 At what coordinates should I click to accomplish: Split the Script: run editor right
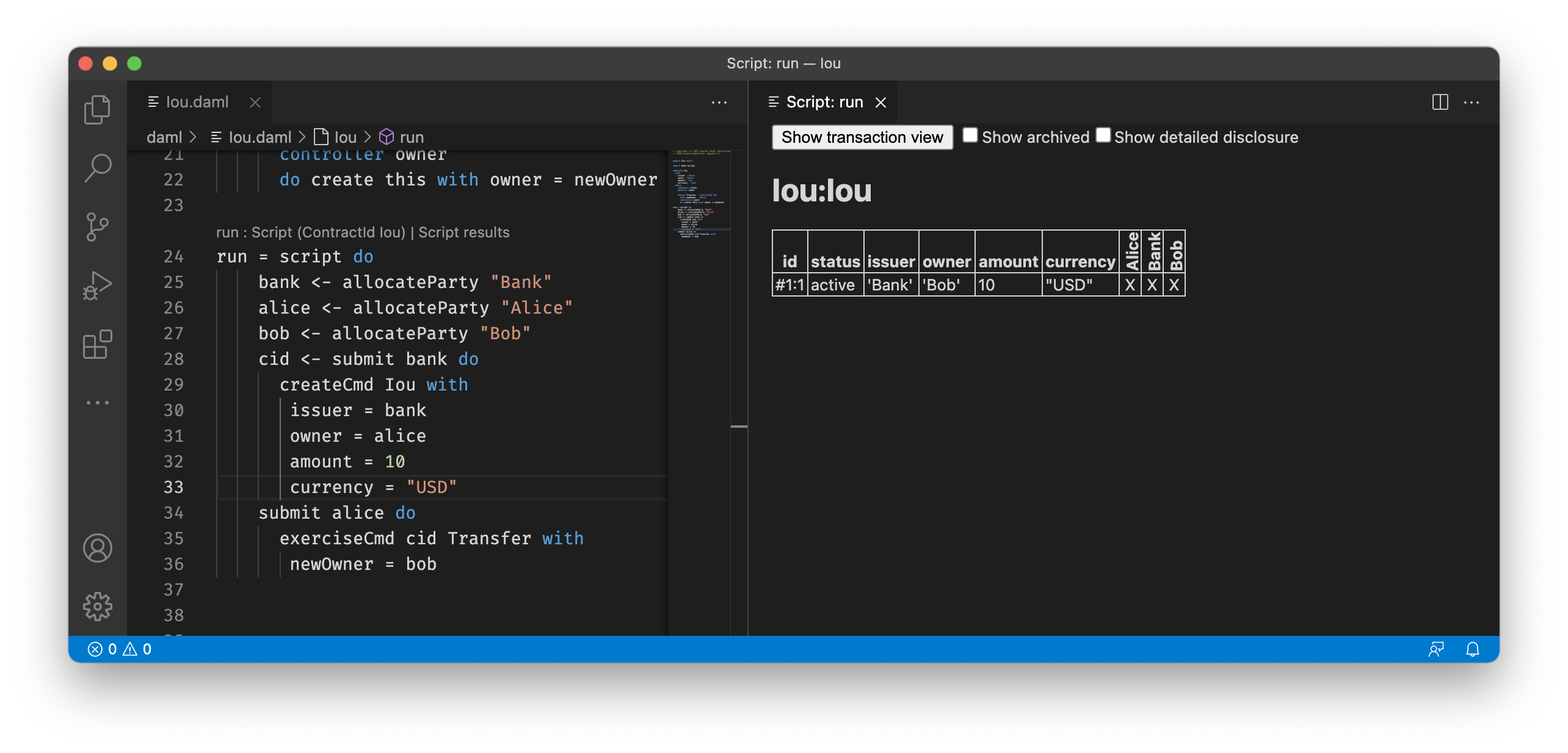[x=1440, y=102]
